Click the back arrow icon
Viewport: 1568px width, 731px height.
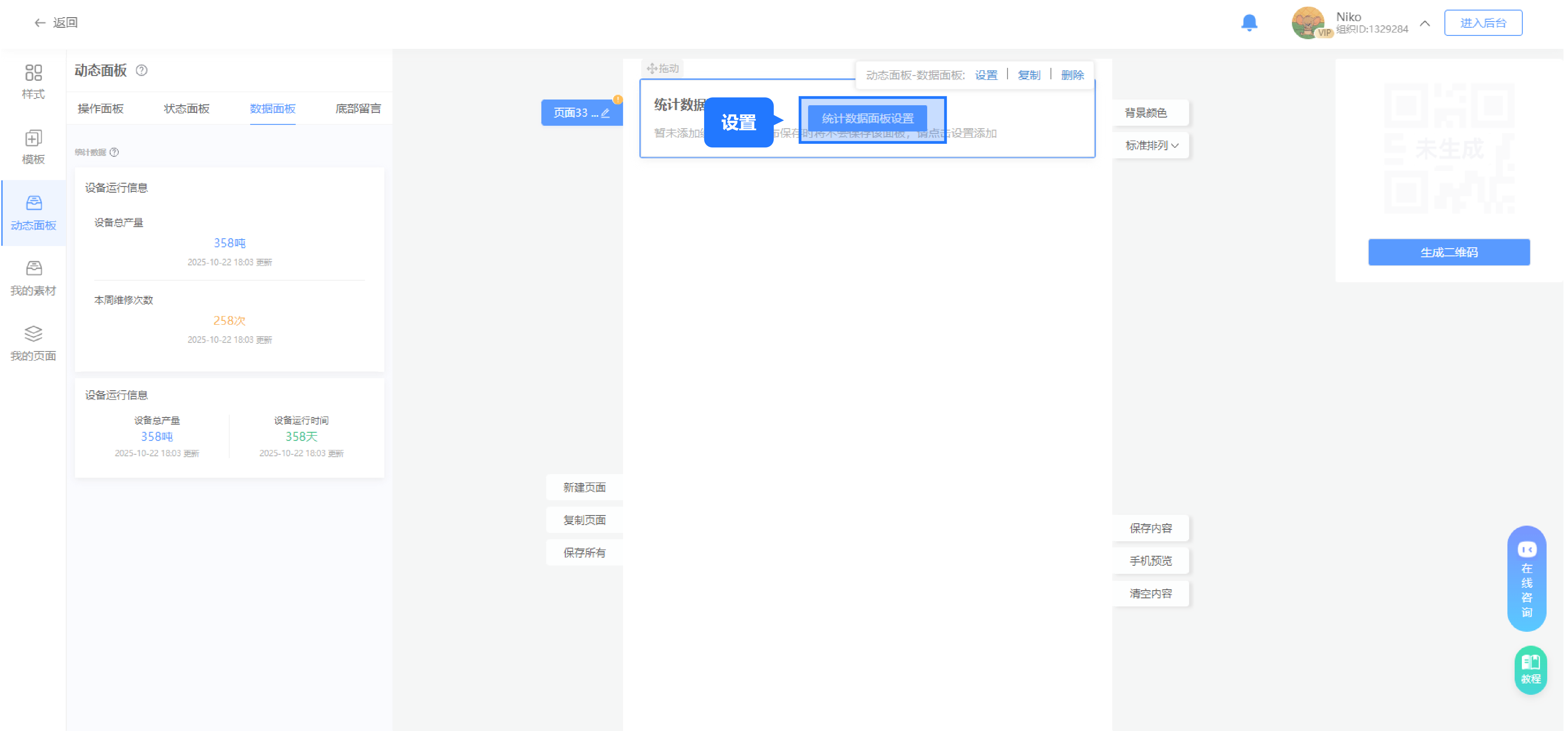40,23
